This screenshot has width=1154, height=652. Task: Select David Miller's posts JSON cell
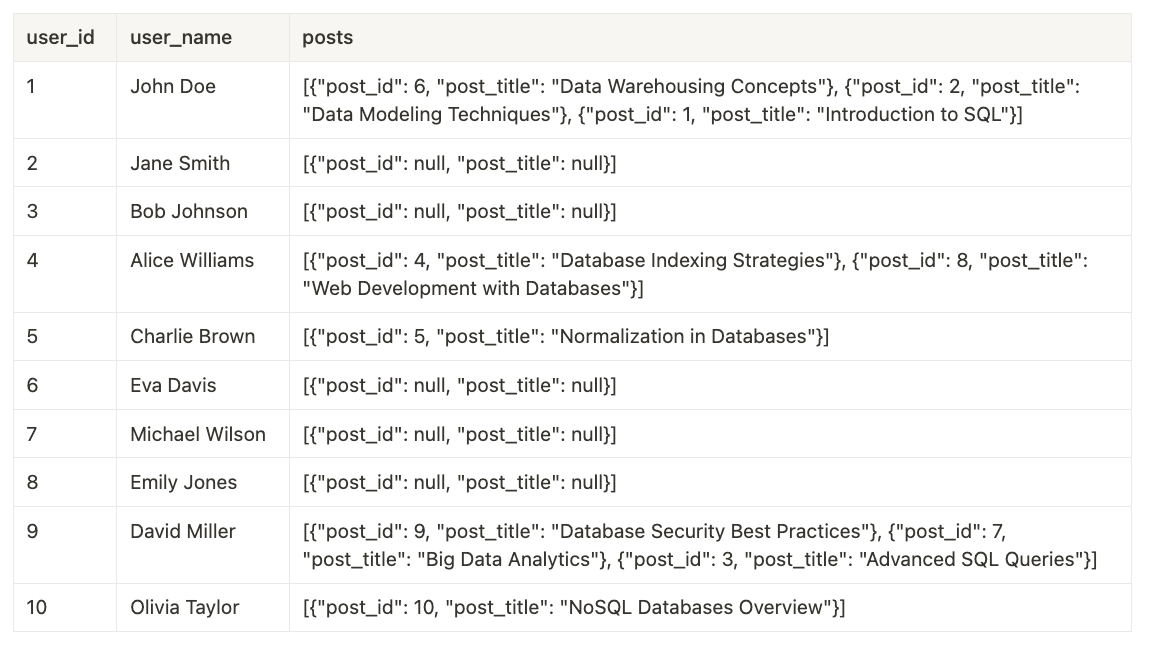click(699, 546)
